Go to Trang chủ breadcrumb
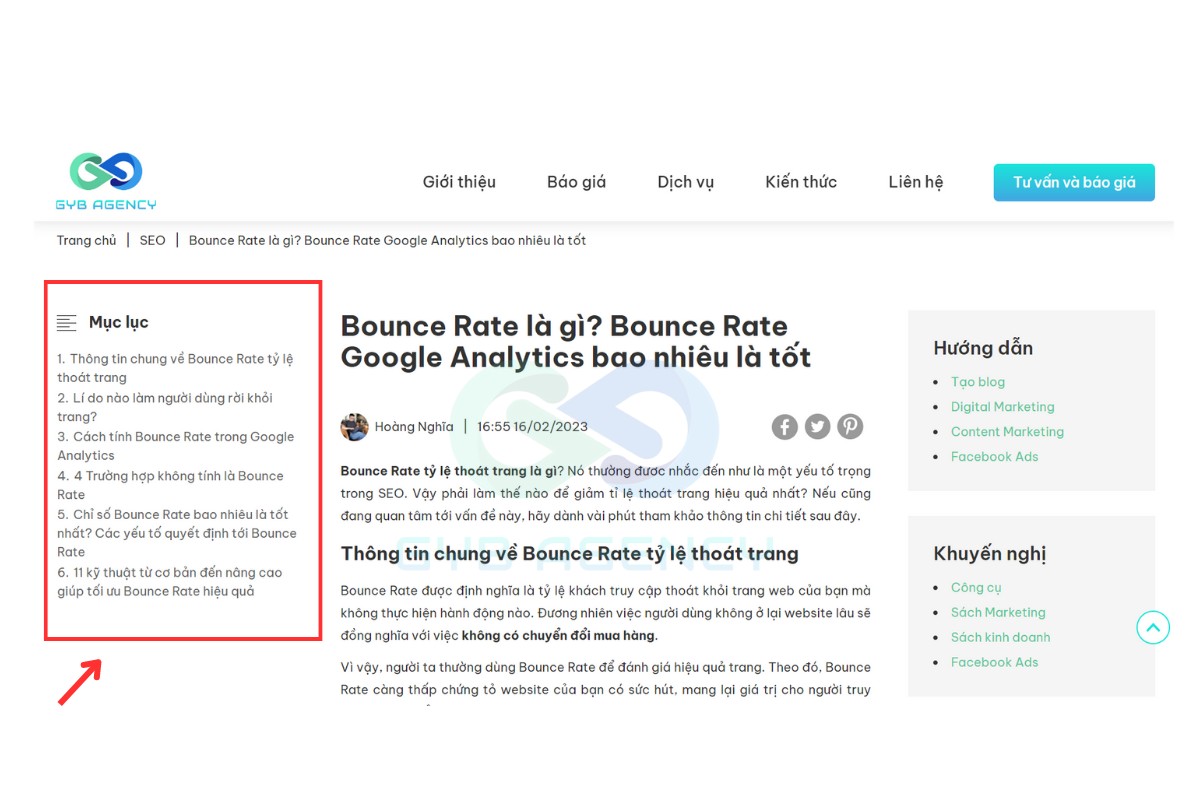The image size is (1200, 800). pos(87,241)
